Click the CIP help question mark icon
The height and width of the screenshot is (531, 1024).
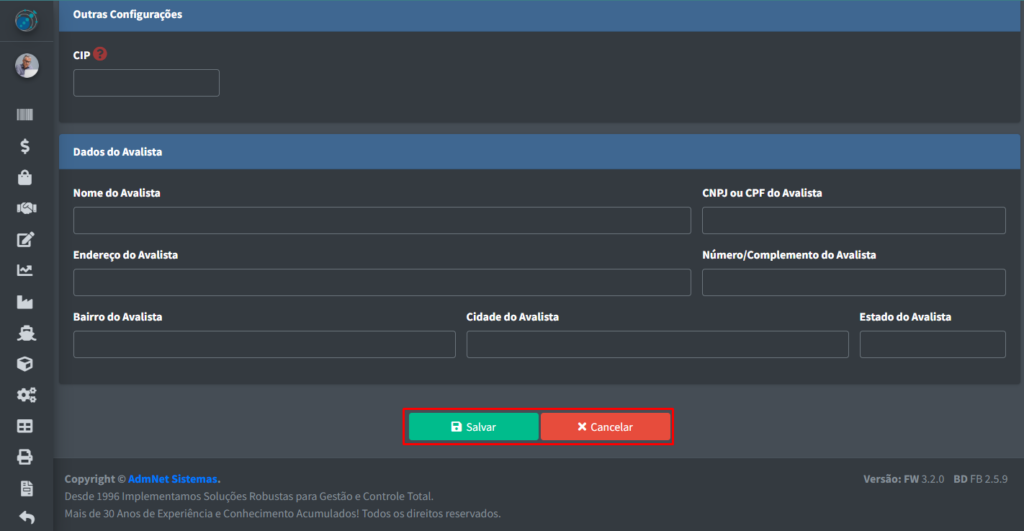tap(100, 54)
